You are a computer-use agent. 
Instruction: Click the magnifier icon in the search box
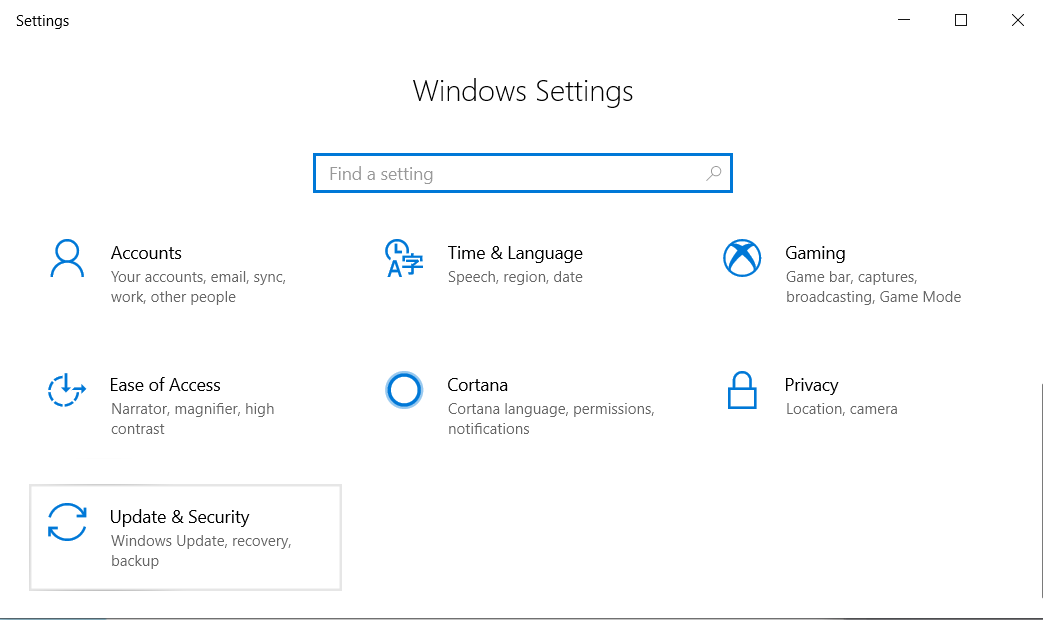713,173
